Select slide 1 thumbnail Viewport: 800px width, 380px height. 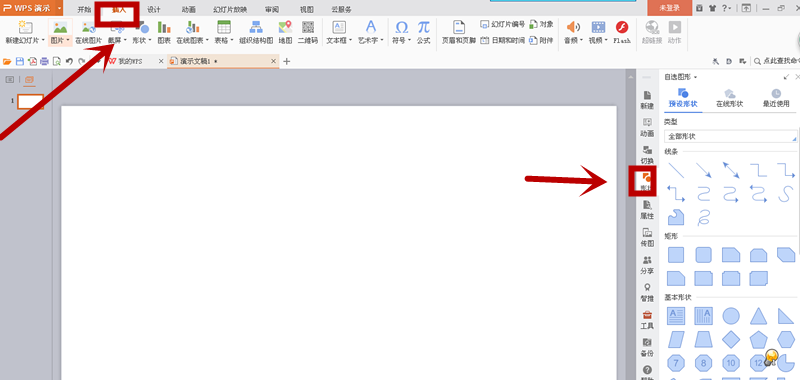pos(31,102)
